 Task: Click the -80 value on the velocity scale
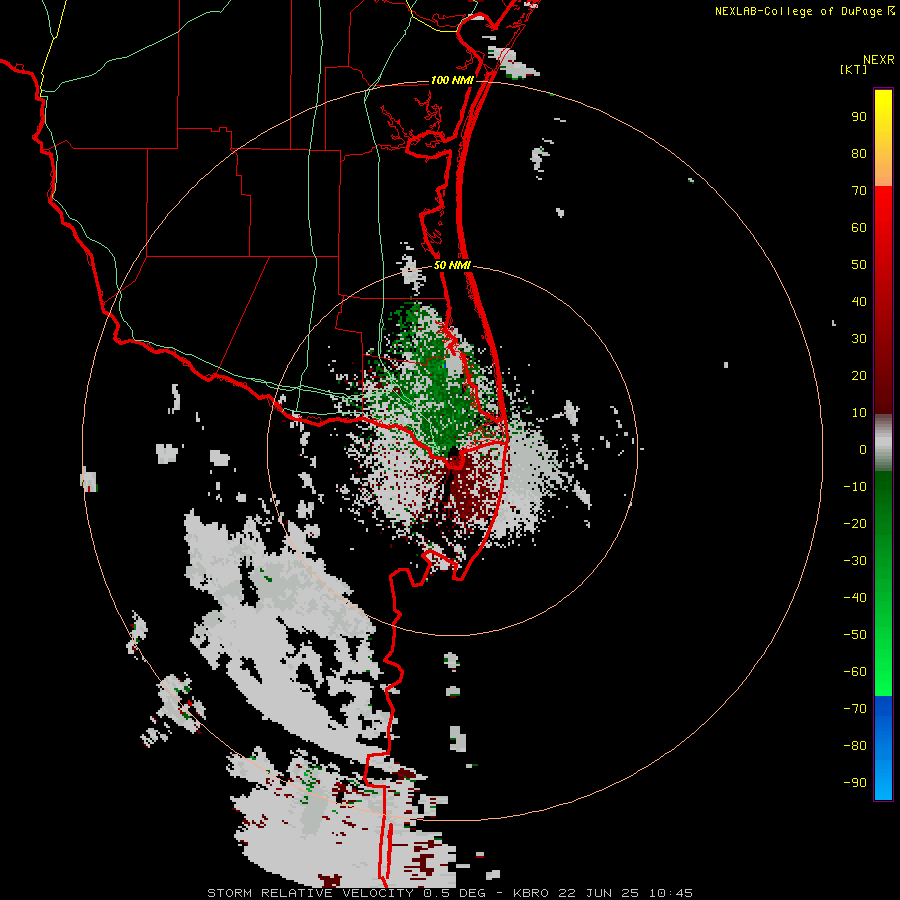[855, 746]
